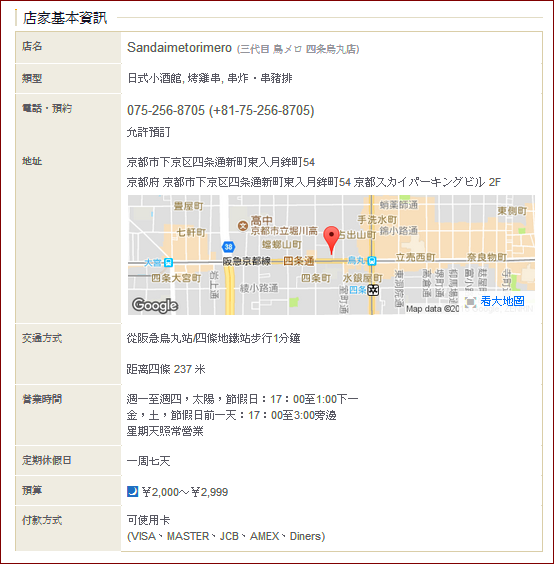Click the 類型 row label
Viewport: 554px width, 564px height.
(x=32, y=78)
